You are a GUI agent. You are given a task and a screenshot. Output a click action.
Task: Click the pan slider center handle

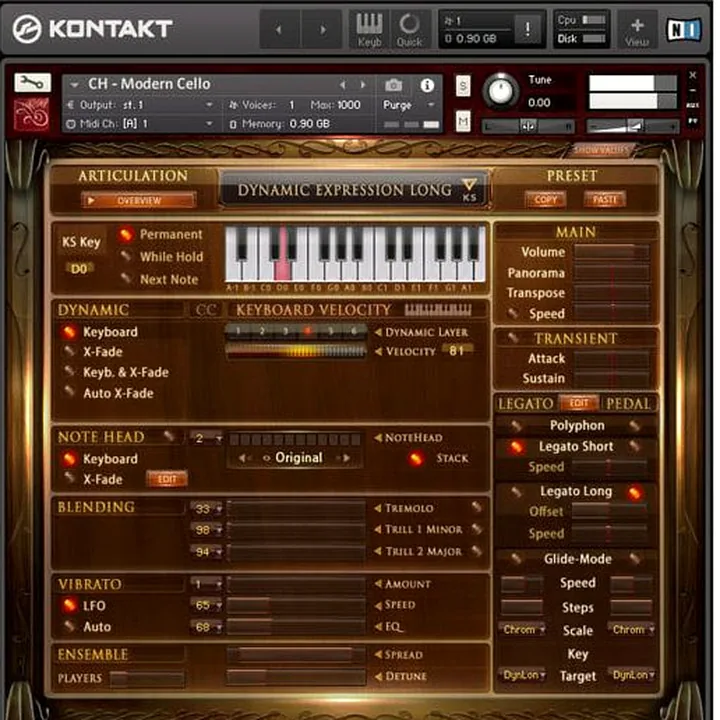point(528,126)
